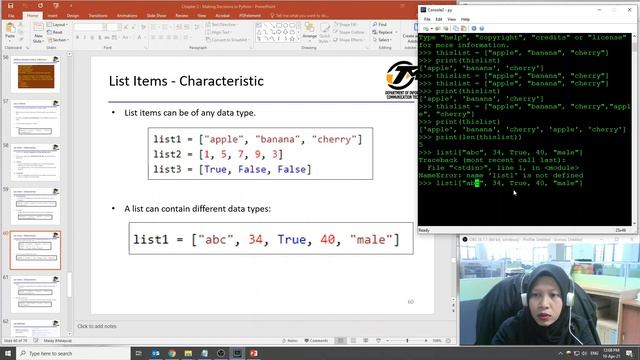This screenshot has width=640, height=360.
Task: Insert a New Slide
Action: tap(38, 33)
